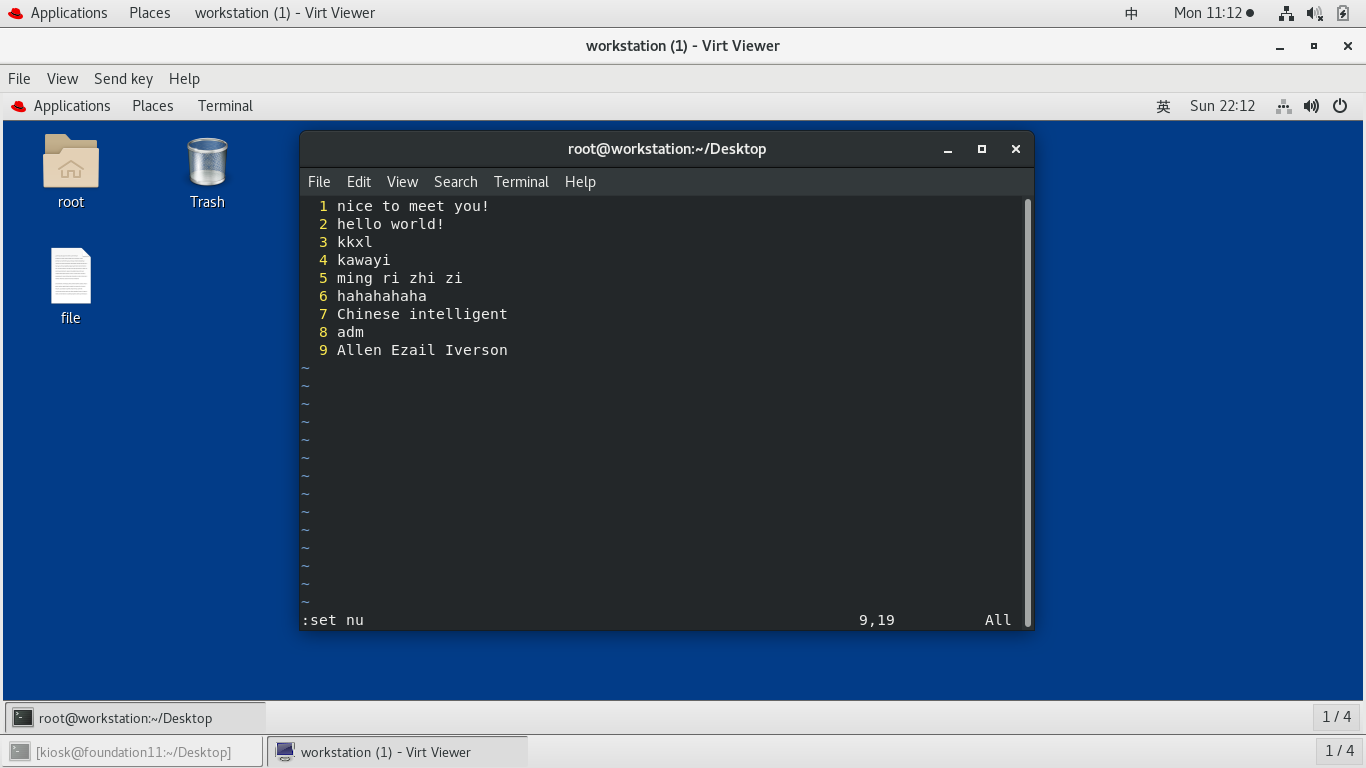Click the guest English input method indicator
This screenshot has height=768, width=1366.
(x=1164, y=106)
